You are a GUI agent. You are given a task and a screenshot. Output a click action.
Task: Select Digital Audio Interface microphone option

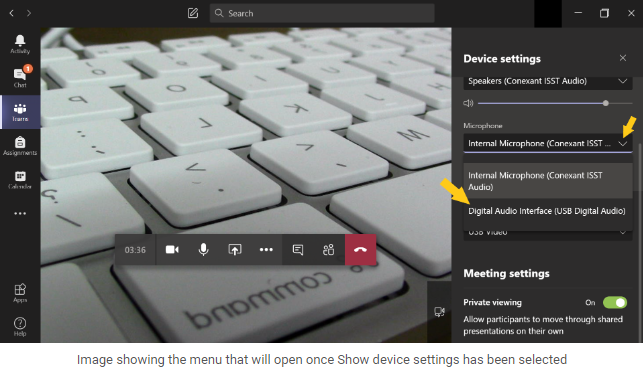[x=548, y=211]
